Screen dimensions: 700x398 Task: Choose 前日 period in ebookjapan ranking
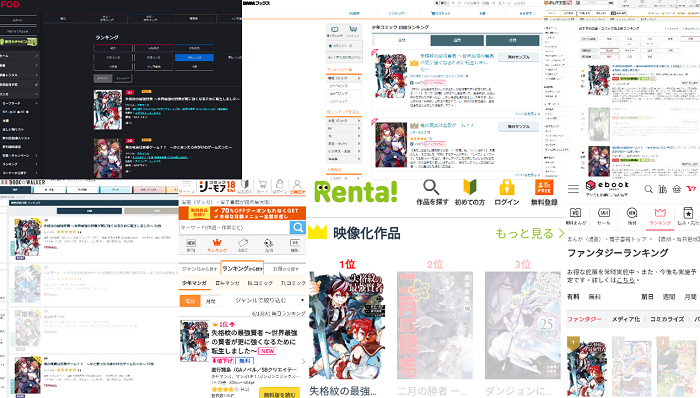click(647, 297)
